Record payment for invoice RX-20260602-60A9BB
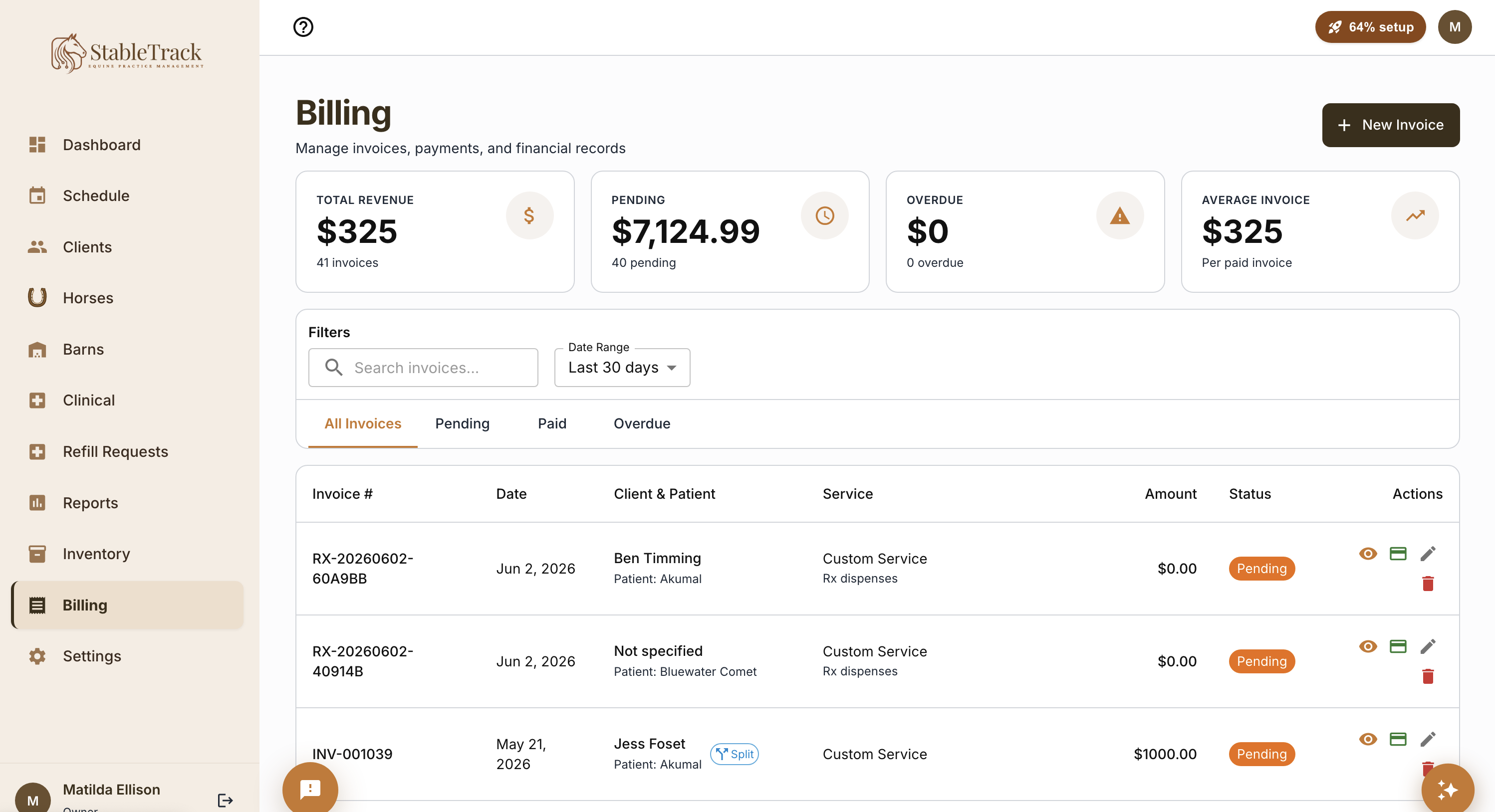The height and width of the screenshot is (812, 1495). [1398, 553]
